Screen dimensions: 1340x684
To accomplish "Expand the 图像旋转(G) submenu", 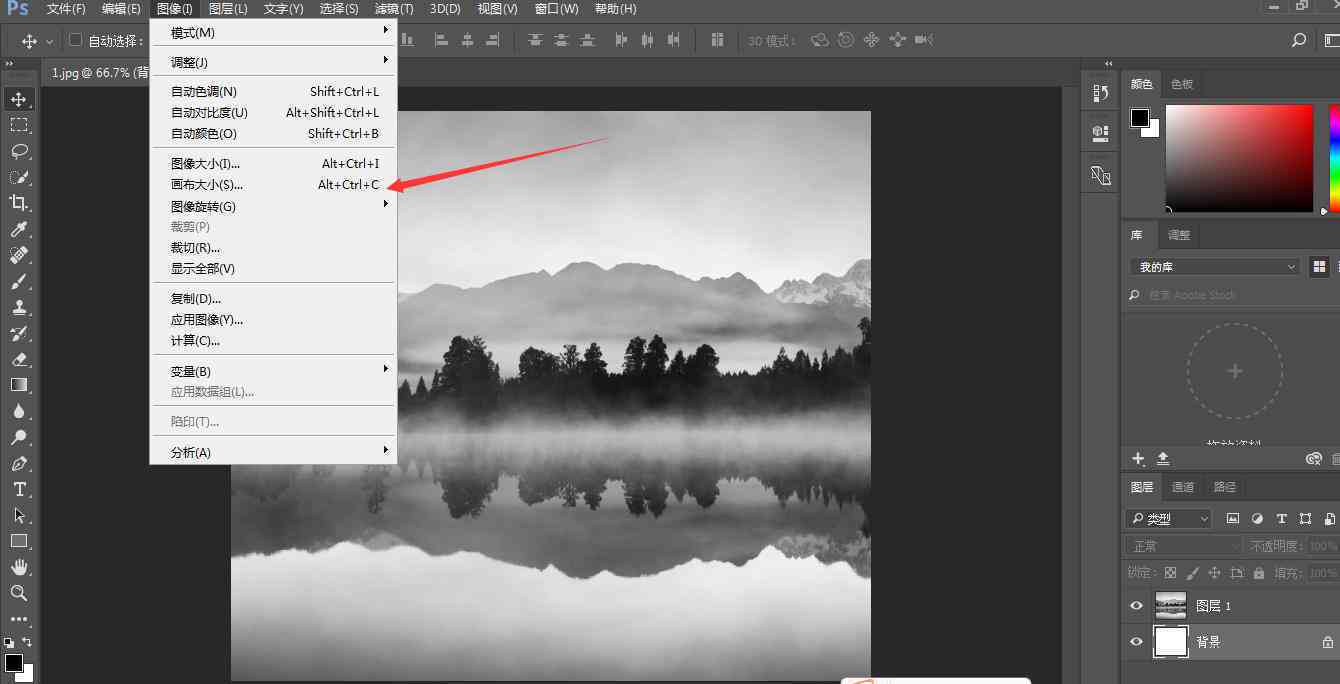I will [x=273, y=206].
